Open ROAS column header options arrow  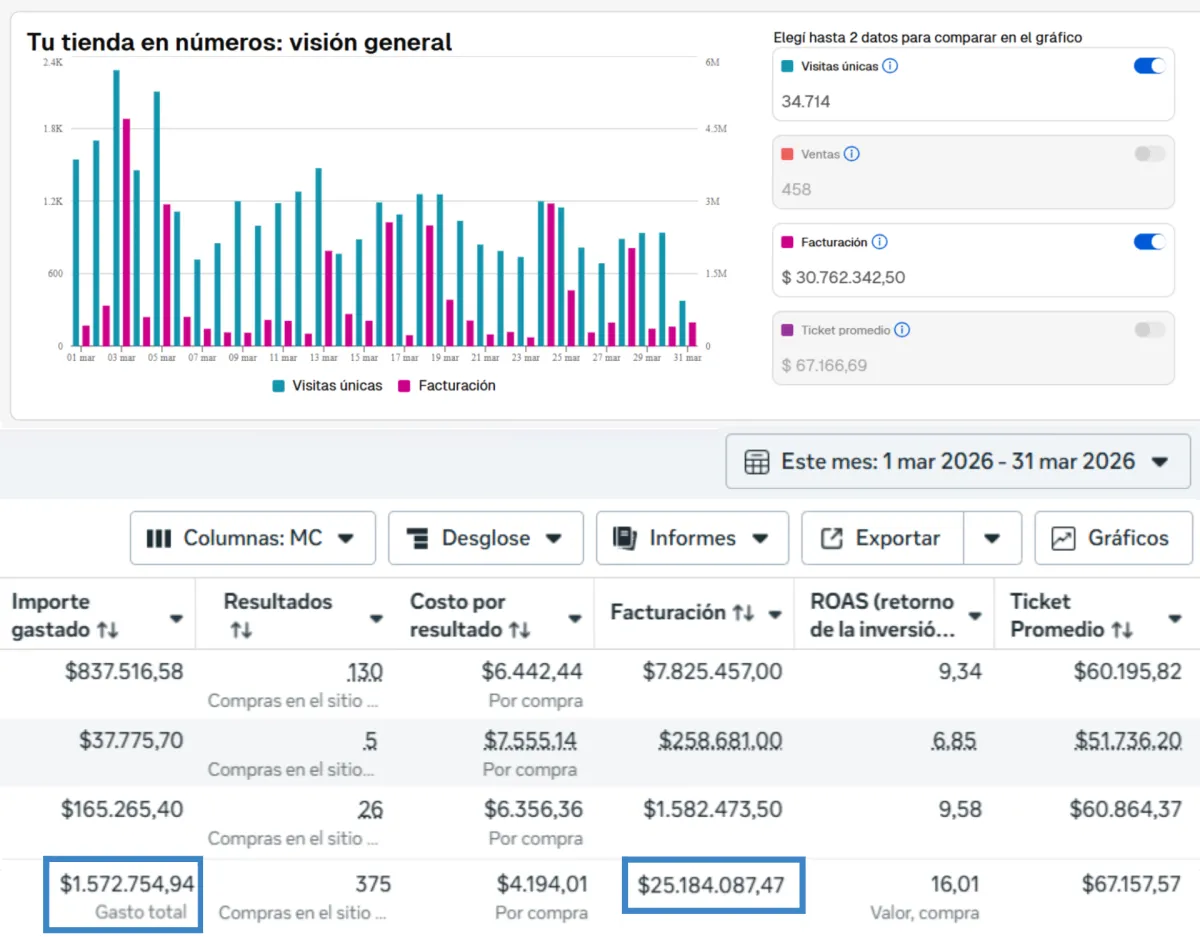coord(975,616)
